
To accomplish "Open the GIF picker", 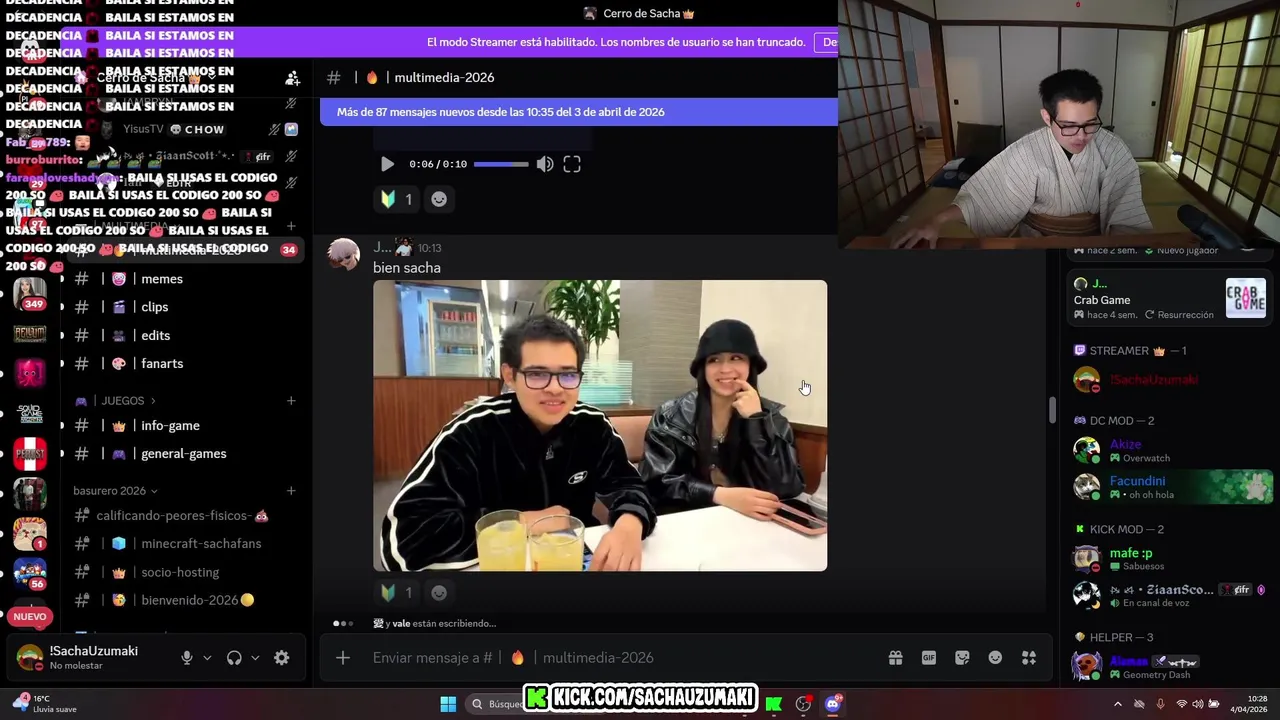I will [929, 657].
